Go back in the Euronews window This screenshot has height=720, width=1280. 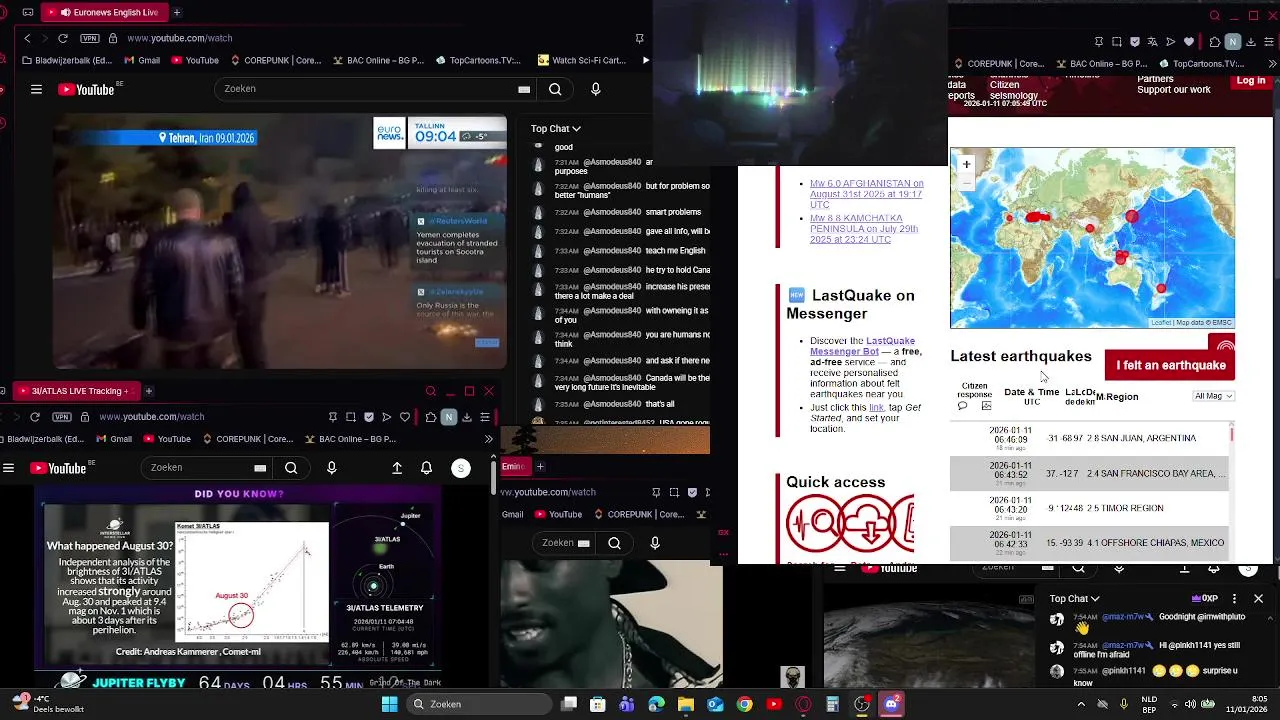tap(27, 38)
